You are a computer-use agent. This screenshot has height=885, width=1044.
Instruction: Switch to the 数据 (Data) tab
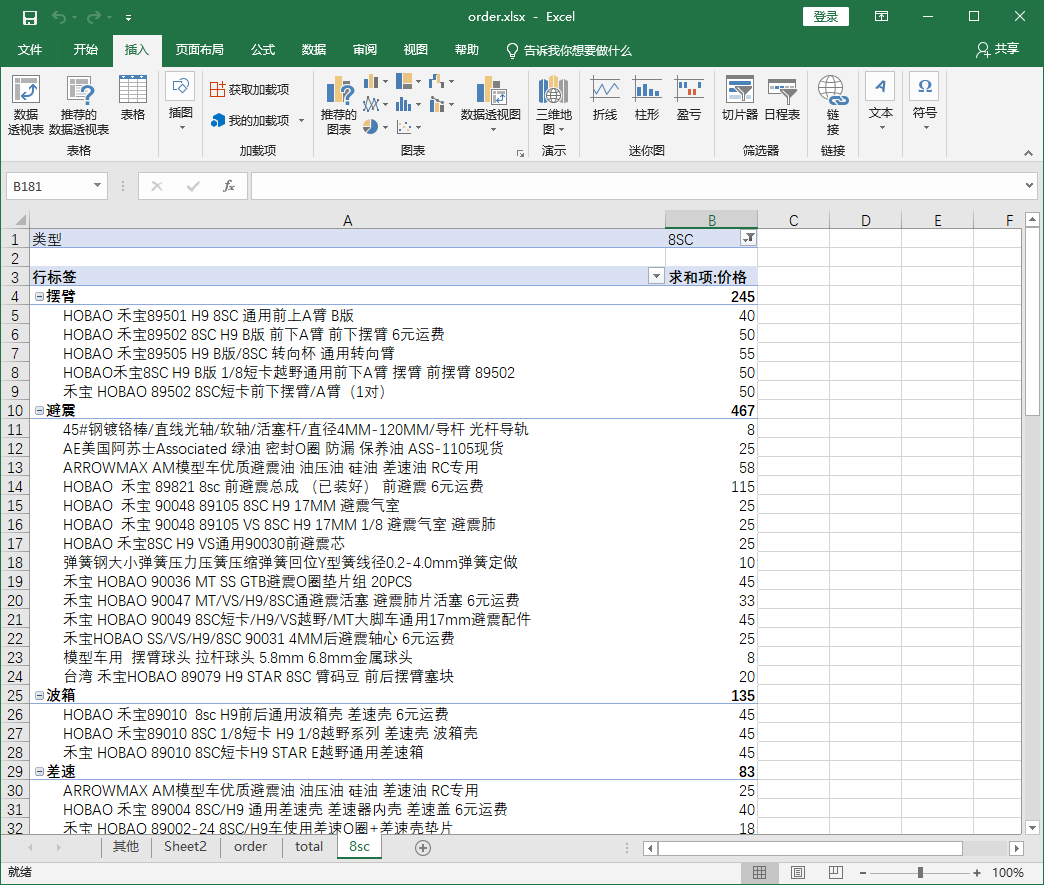pyautogui.click(x=313, y=50)
